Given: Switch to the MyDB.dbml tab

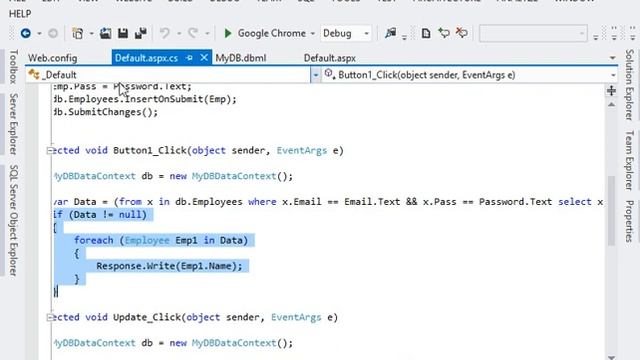Looking at the screenshot, I should (x=241, y=58).
